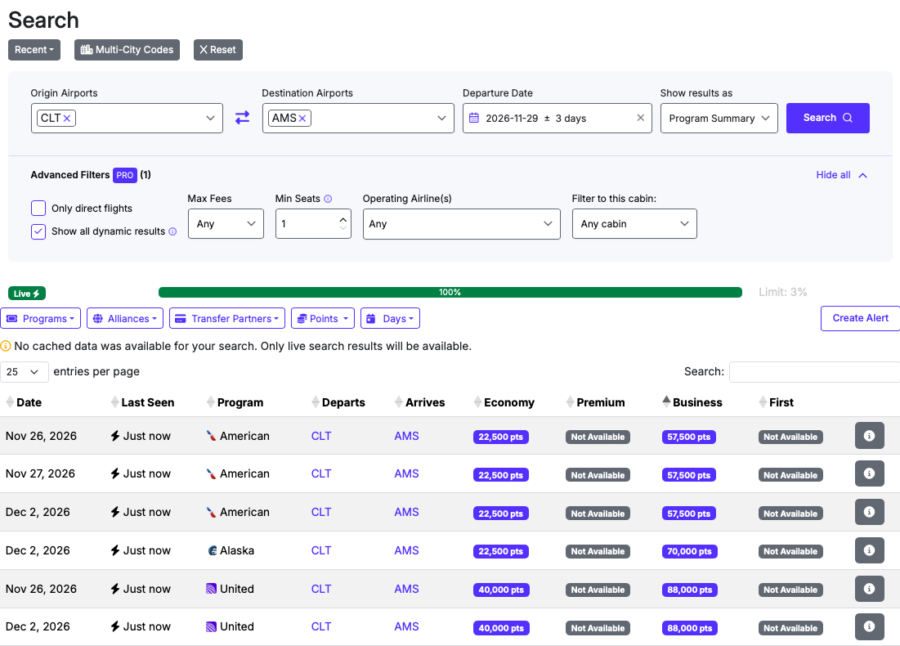Sort table by Departs column
This screenshot has width=900, height=646.
tap(338, 403)
